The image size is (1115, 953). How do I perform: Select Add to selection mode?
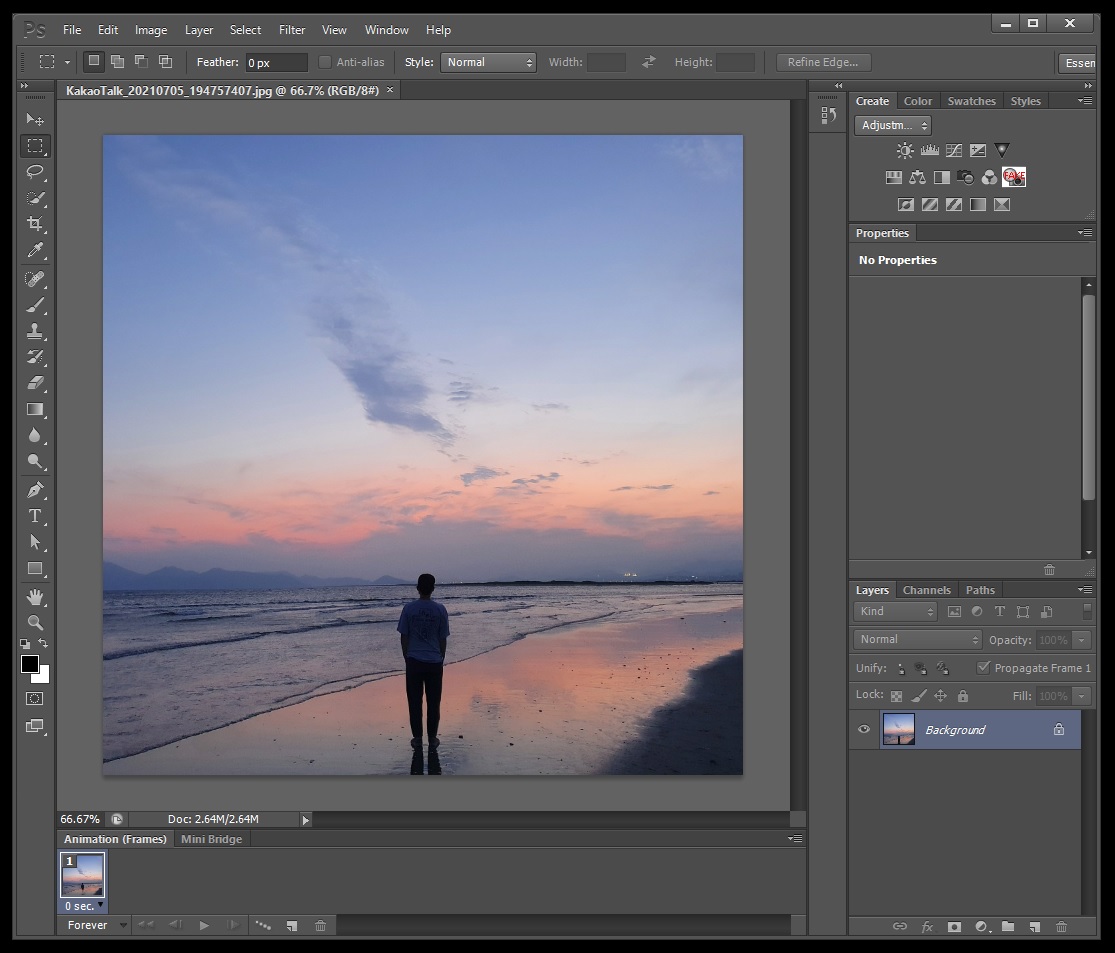click(x=117, y=61)
